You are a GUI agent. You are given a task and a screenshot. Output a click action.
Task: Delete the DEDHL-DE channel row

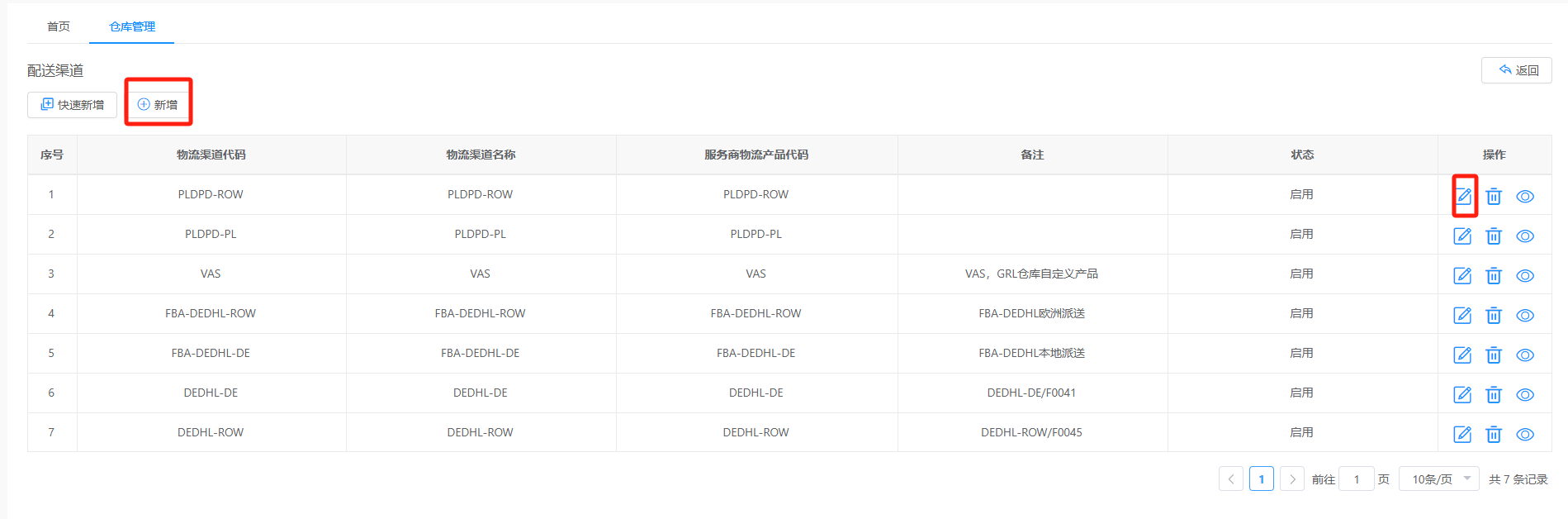click(x=1494, y=395)
